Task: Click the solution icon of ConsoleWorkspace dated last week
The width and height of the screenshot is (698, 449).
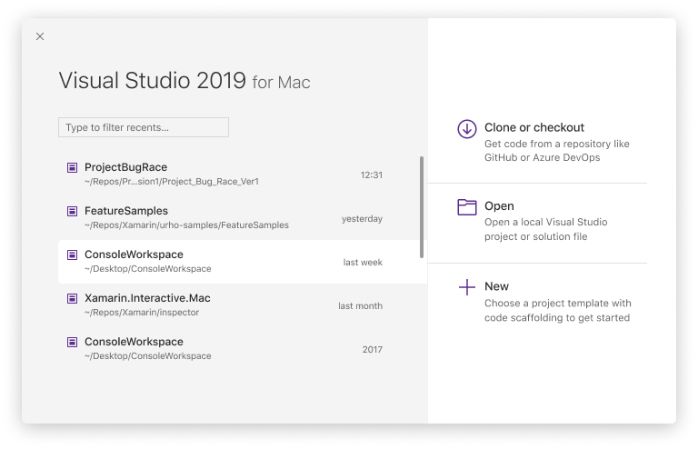Action: pos(72,255)
